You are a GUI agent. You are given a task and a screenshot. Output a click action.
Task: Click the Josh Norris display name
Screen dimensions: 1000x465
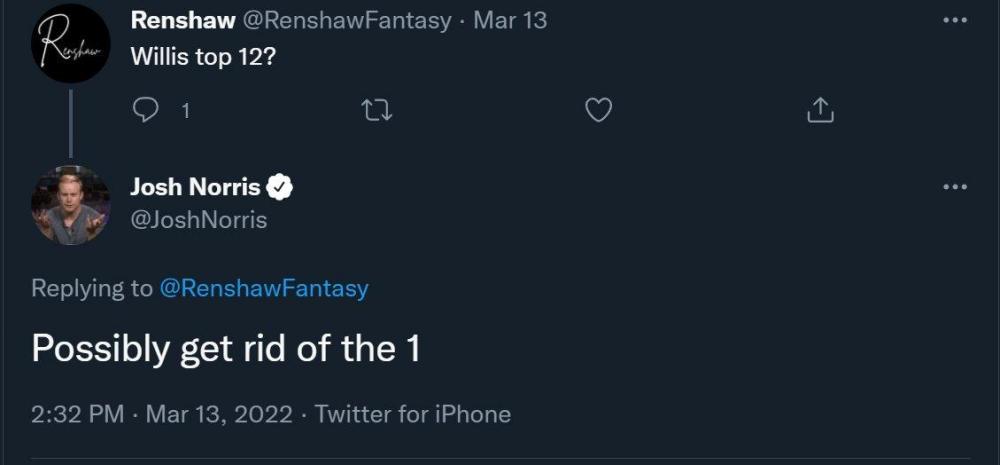(x=196, y=186)
